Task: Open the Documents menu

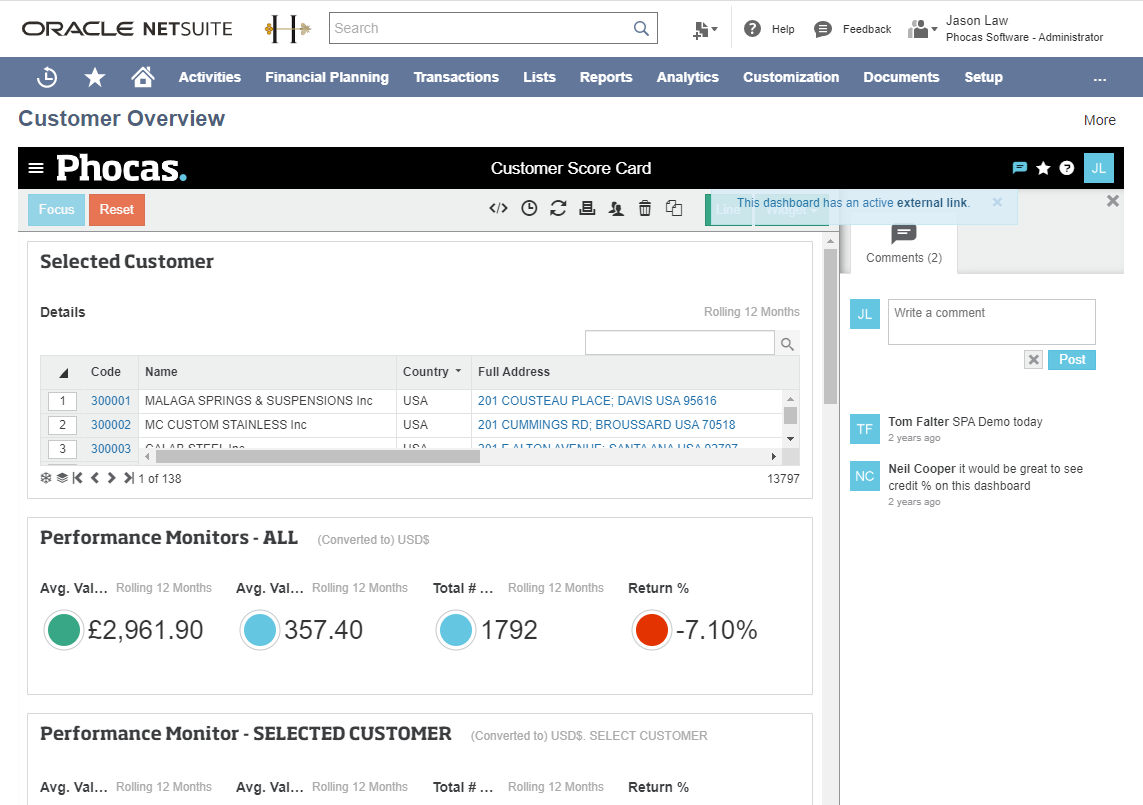Action: 901,77
